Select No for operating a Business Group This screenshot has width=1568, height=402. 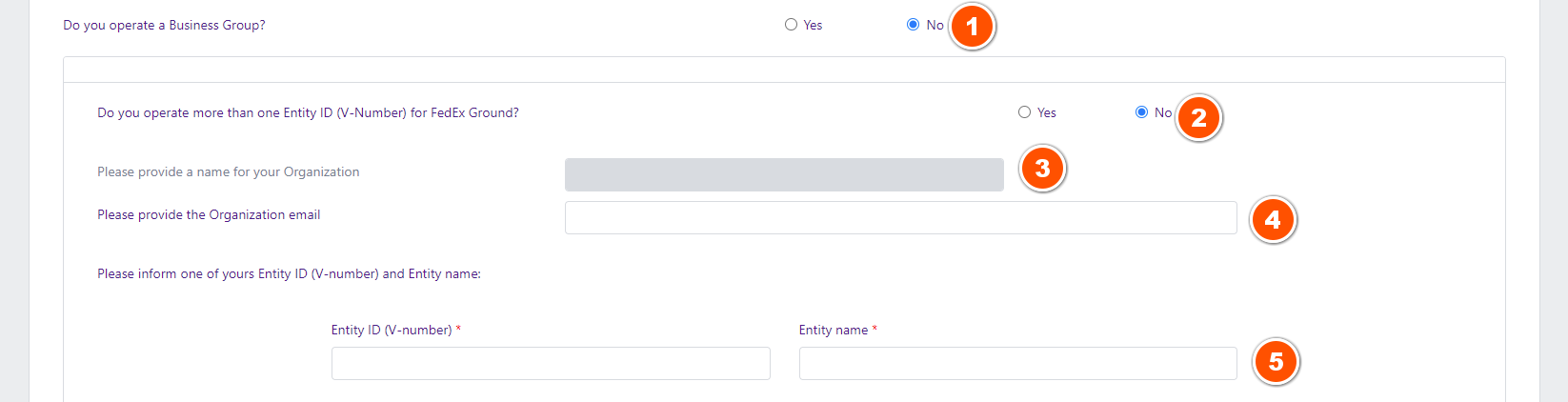(x=913, y=25)
